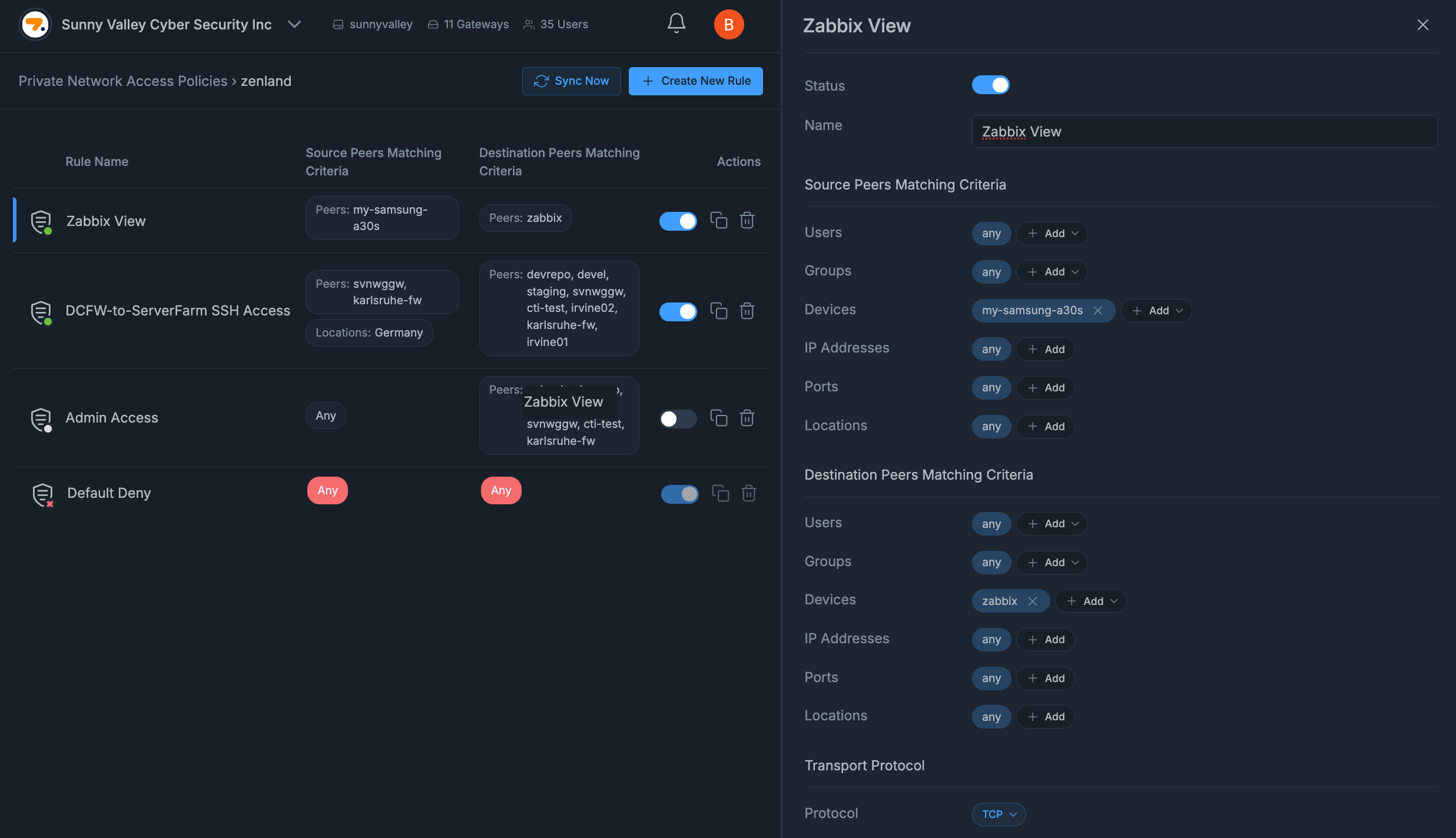Duplicate the DCFW-to-ServerFarm SSH Access rule
The height and width of the screenshot is (838, 1456).
coord(719,311)
